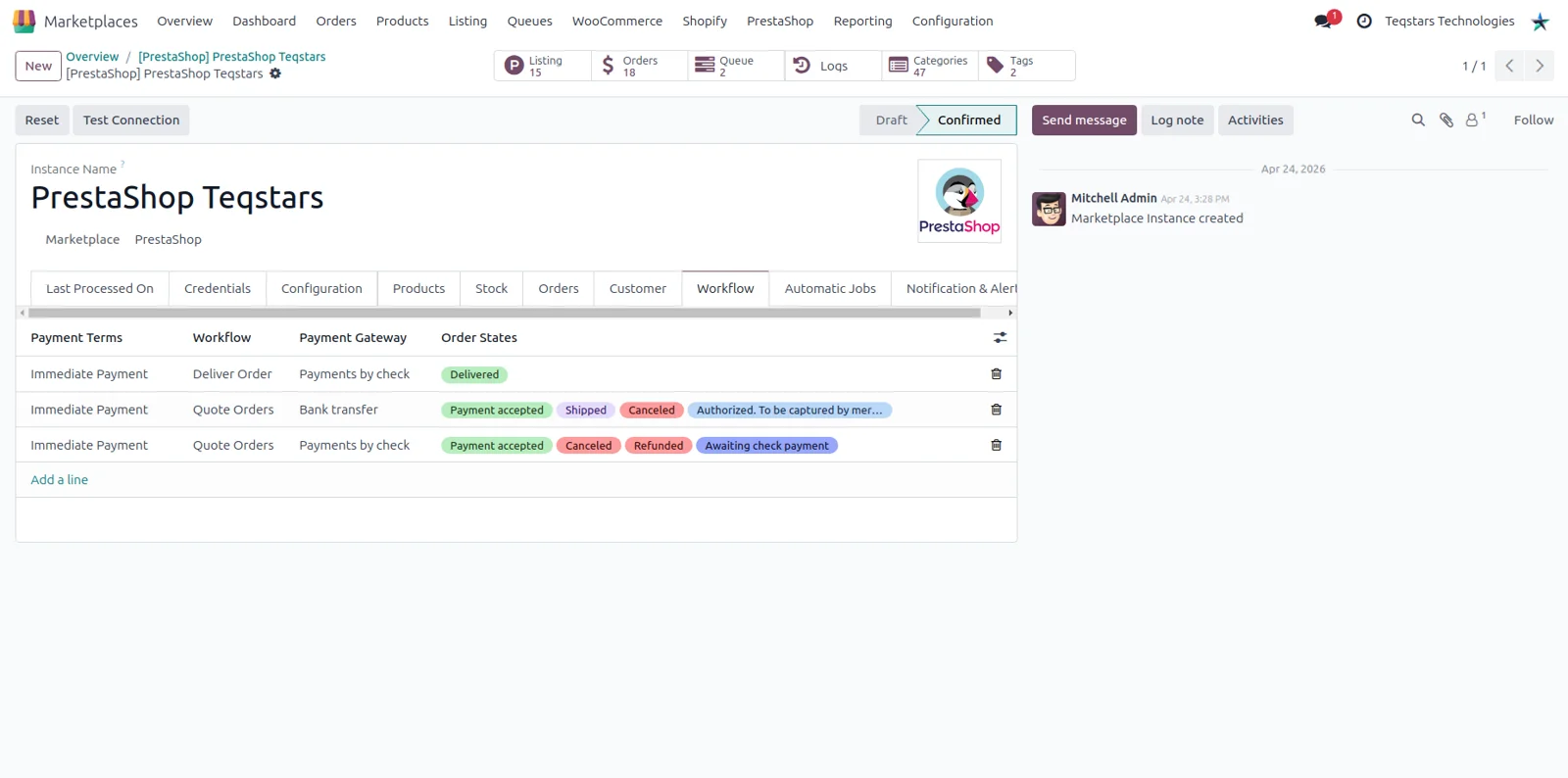The image size is (1568, 778).
Task: Switch to the Customer tab
Action: pyautogui.click(x=638, y=288)
